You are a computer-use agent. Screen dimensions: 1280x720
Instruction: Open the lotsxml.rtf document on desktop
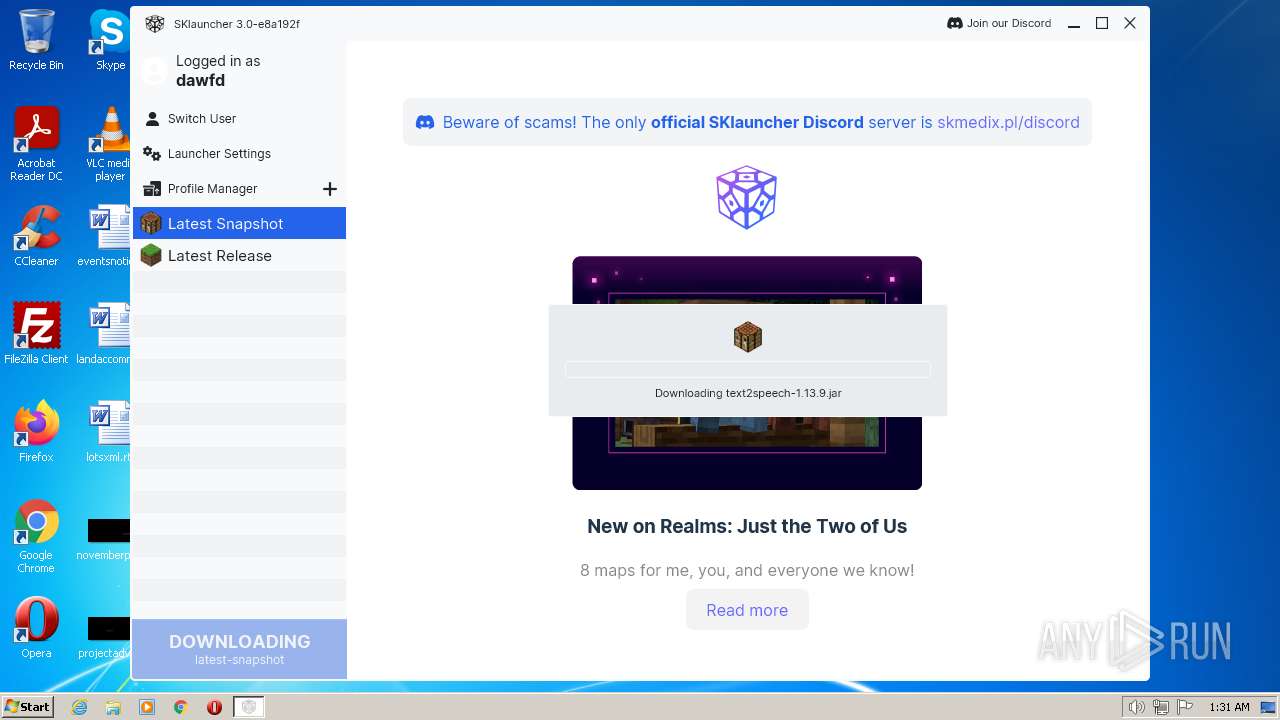coord(108,431)
